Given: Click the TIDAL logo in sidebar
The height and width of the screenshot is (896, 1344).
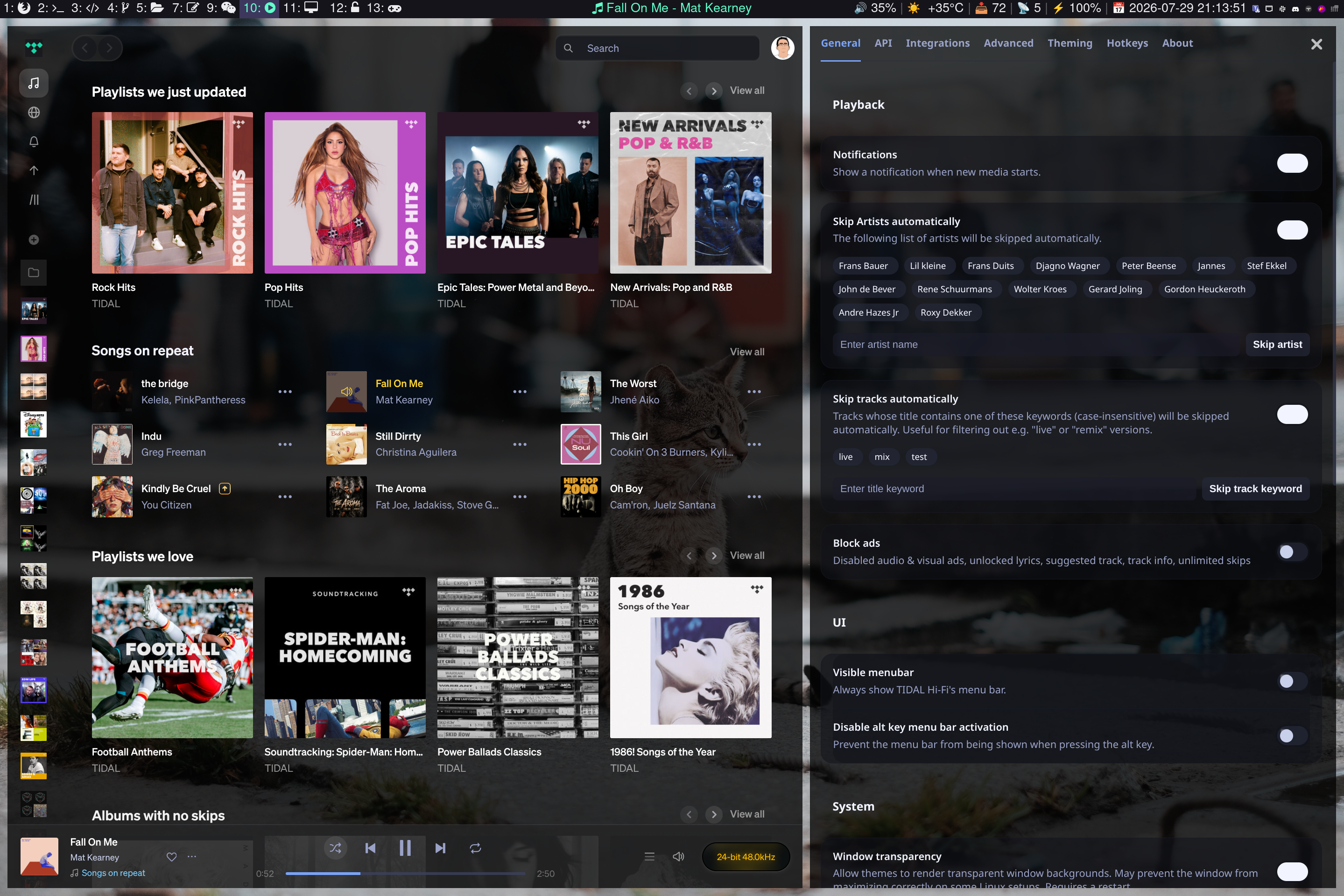Looking at the screenshot, I should pos(34,48).
